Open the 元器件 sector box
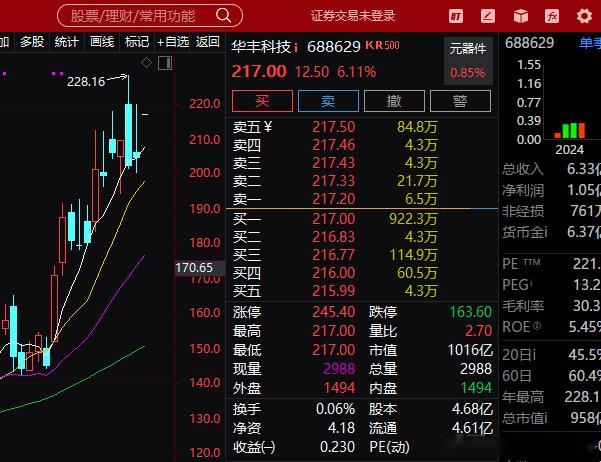The image size is (601, 462). [x=468, y=61]
